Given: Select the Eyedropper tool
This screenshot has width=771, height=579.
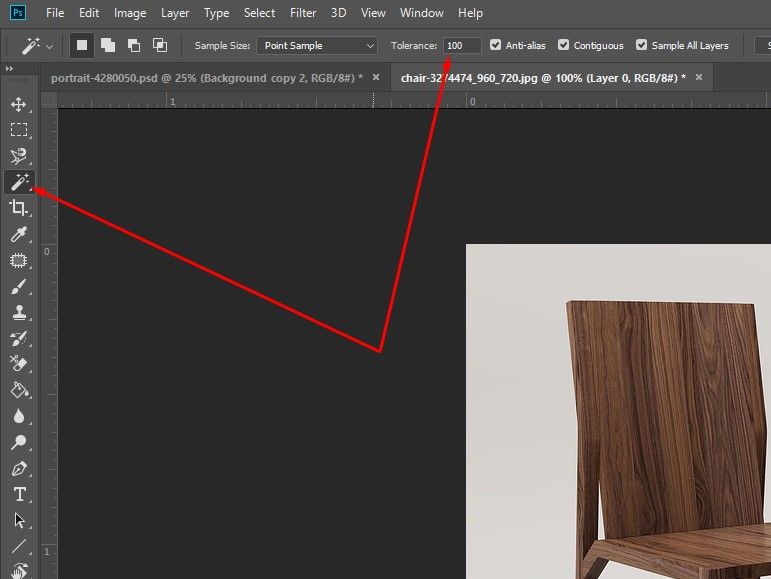Looking at the screenshot, I should (18, 235).
